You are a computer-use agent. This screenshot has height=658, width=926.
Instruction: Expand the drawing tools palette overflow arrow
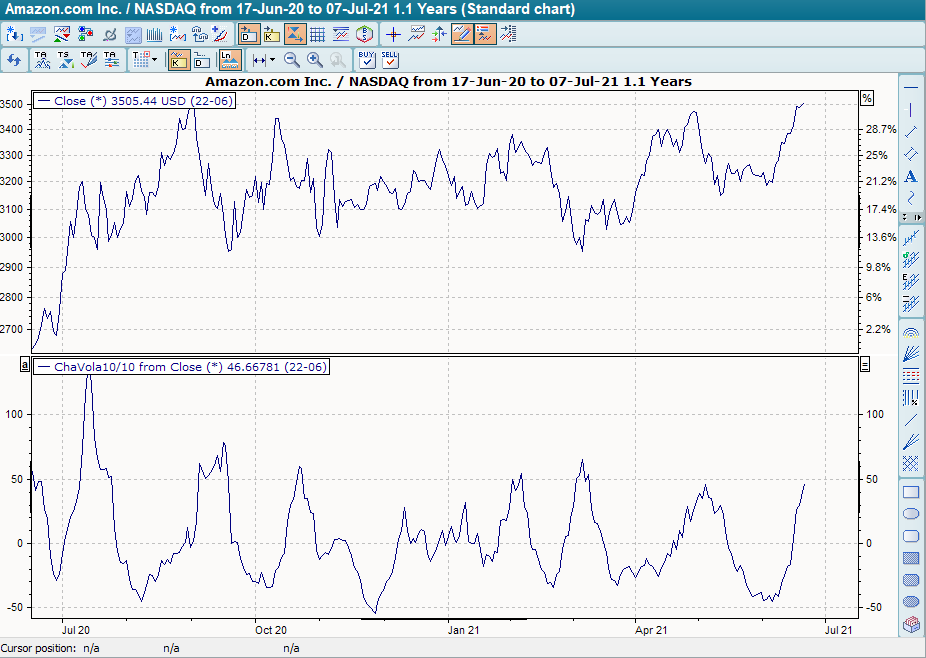coord(917,216)
